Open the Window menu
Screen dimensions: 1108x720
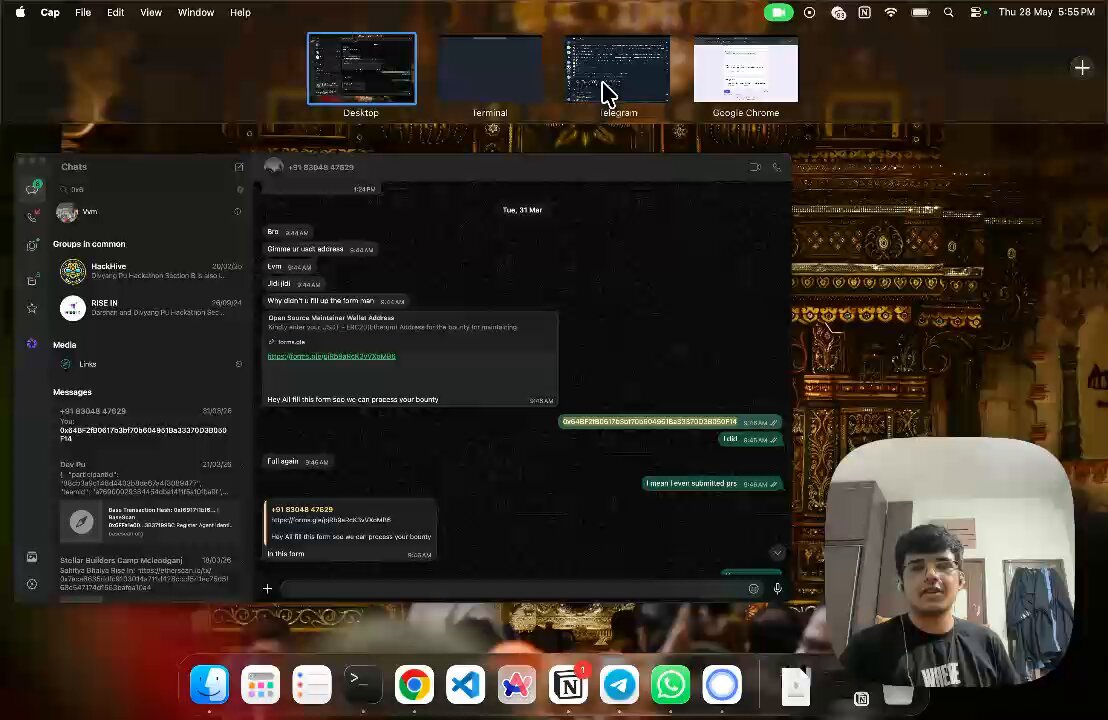coord(196,12)
